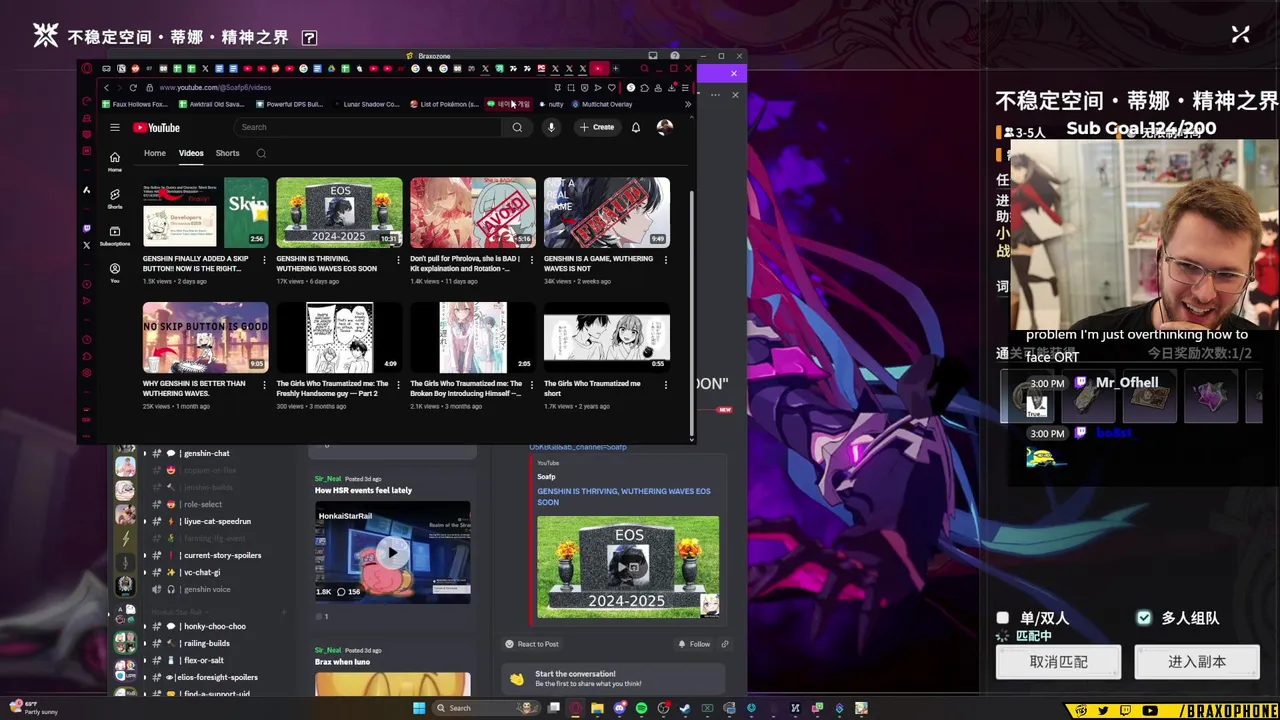Open Powerful DPS Build bookmark

pos(289,104)
